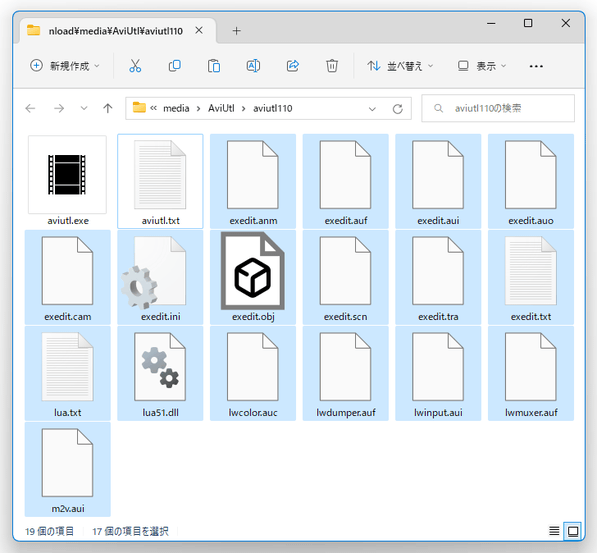Minimize the Explorer window

pyautogui.click(x=491, y=23)
